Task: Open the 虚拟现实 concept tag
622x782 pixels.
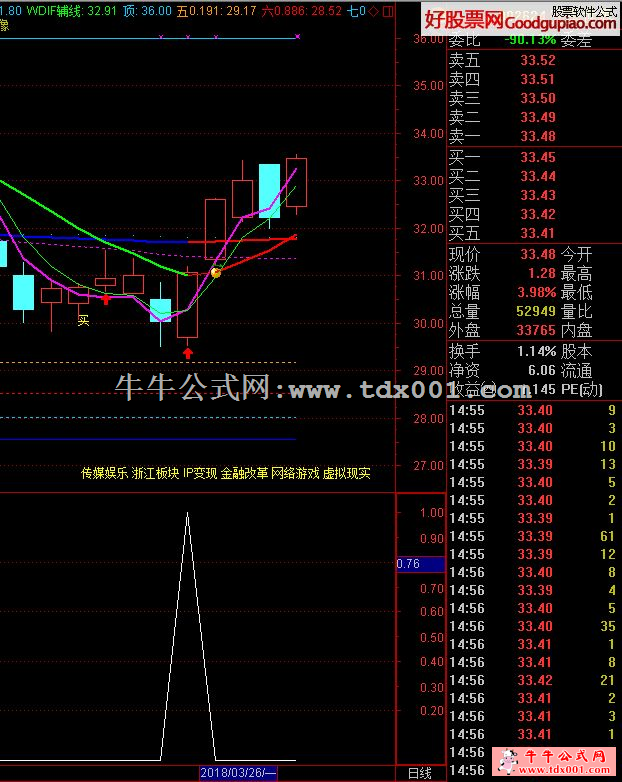Action: tap(347, 473)
